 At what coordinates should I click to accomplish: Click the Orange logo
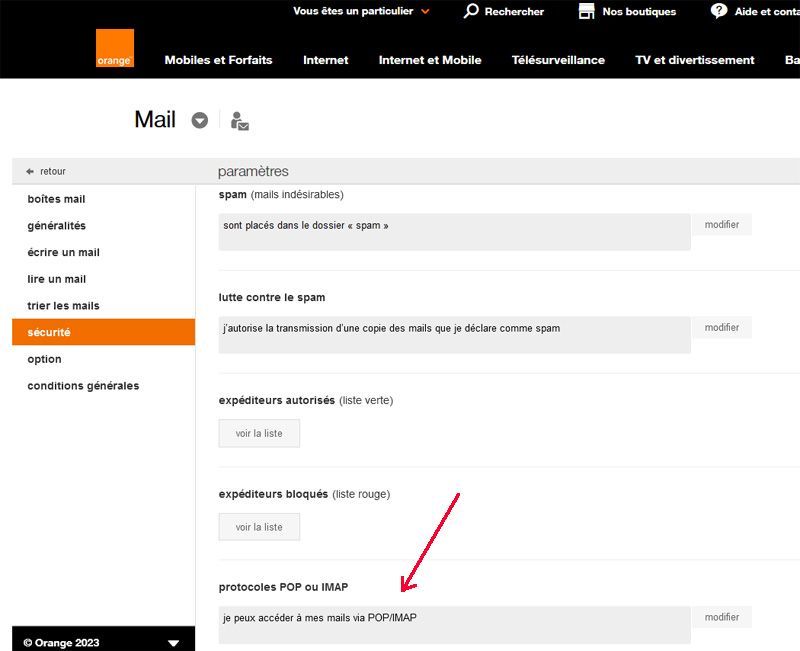[115, 49]
